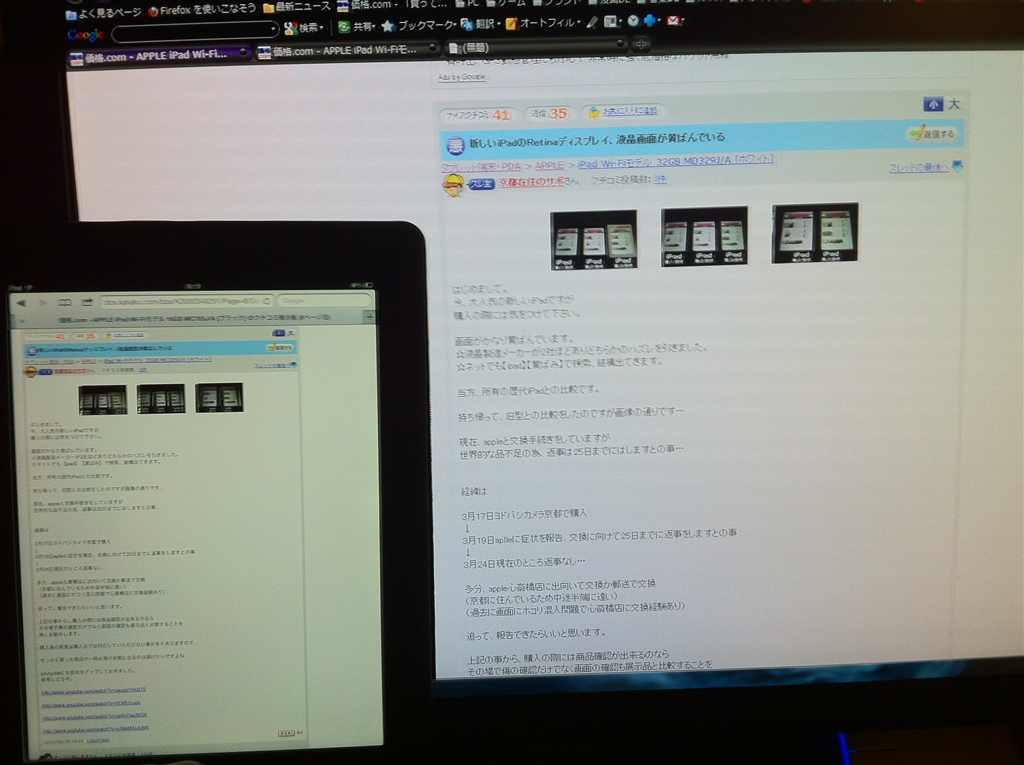
Task: Switch to second 価格.com APPLE iPad Wi-Fiモ tab
Action: (x=347, y=50)
